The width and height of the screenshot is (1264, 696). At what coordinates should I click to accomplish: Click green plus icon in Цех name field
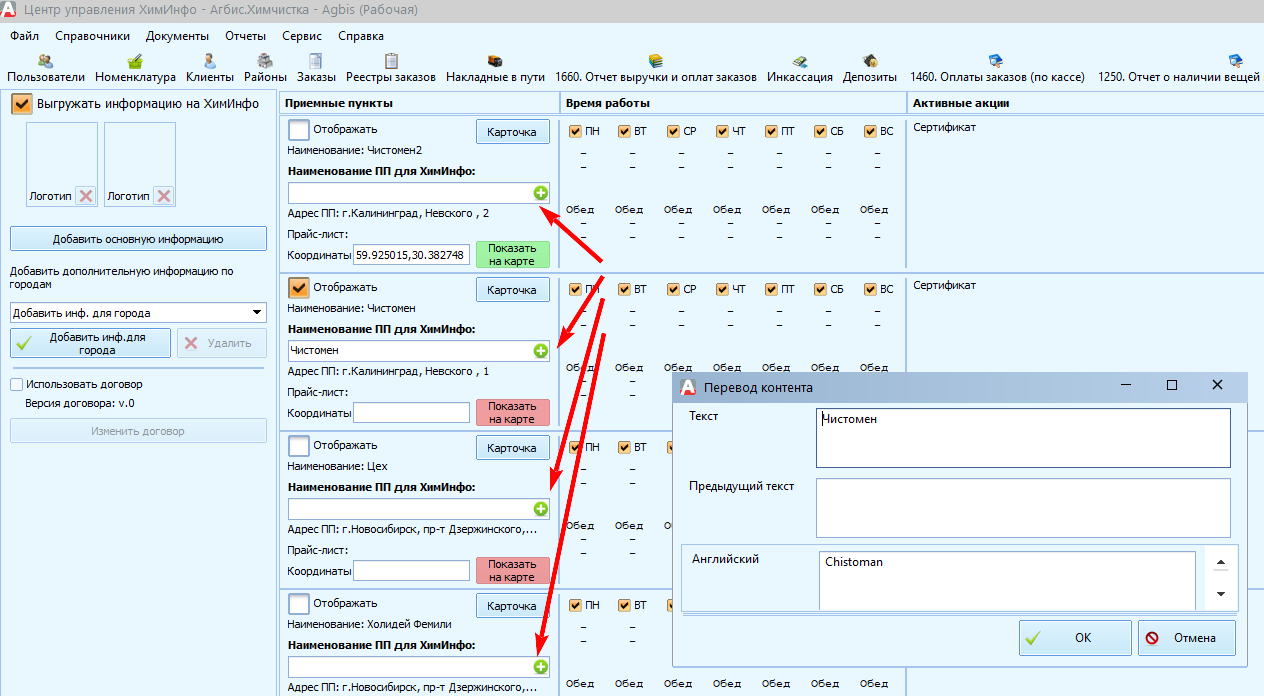[x=541, y=509]
